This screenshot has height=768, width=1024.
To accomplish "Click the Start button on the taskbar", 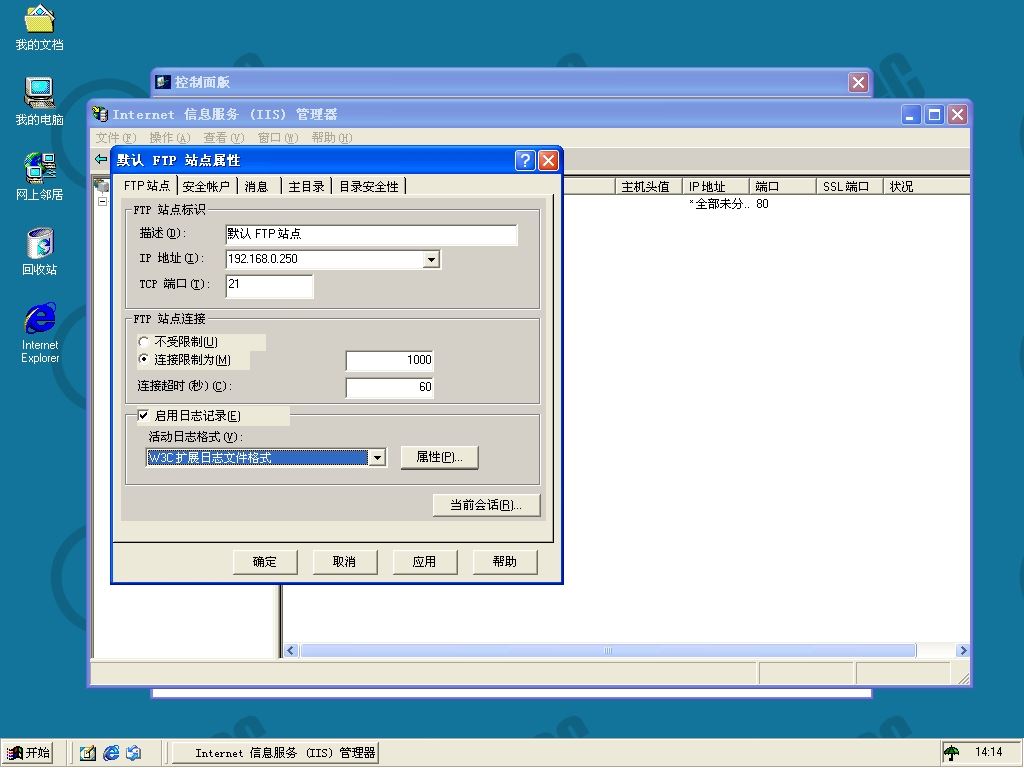I will pyautogui.click(x=27, y=753).
